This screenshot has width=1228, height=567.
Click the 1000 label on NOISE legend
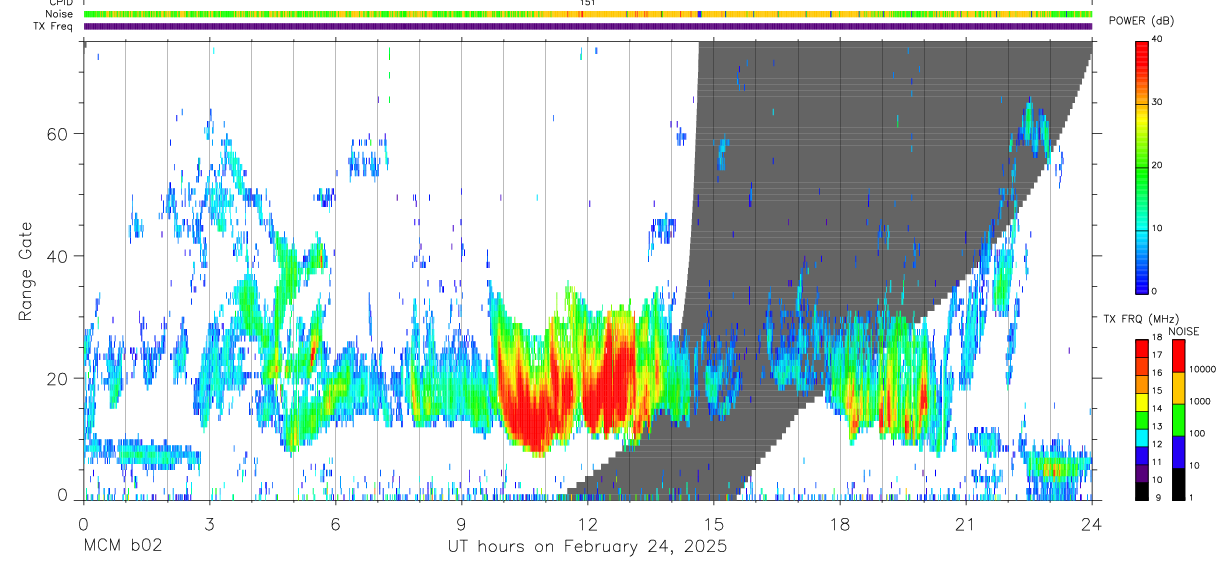(x=1201, y=401)
